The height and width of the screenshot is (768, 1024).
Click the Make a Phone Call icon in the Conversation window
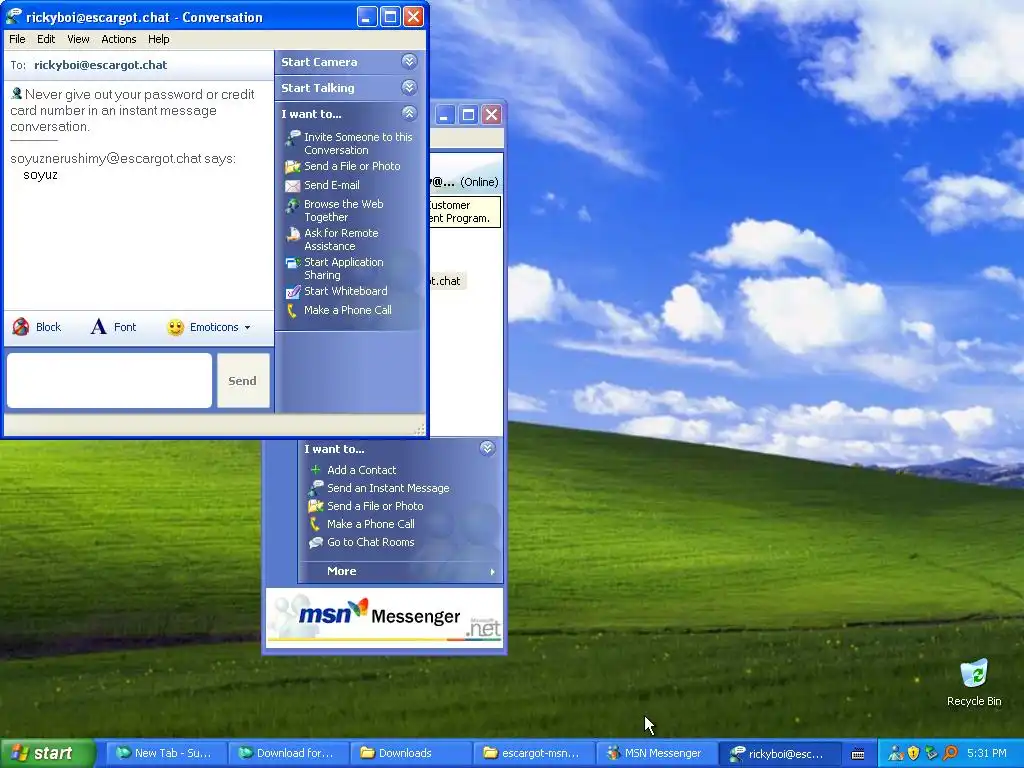[x=293, y=311]
